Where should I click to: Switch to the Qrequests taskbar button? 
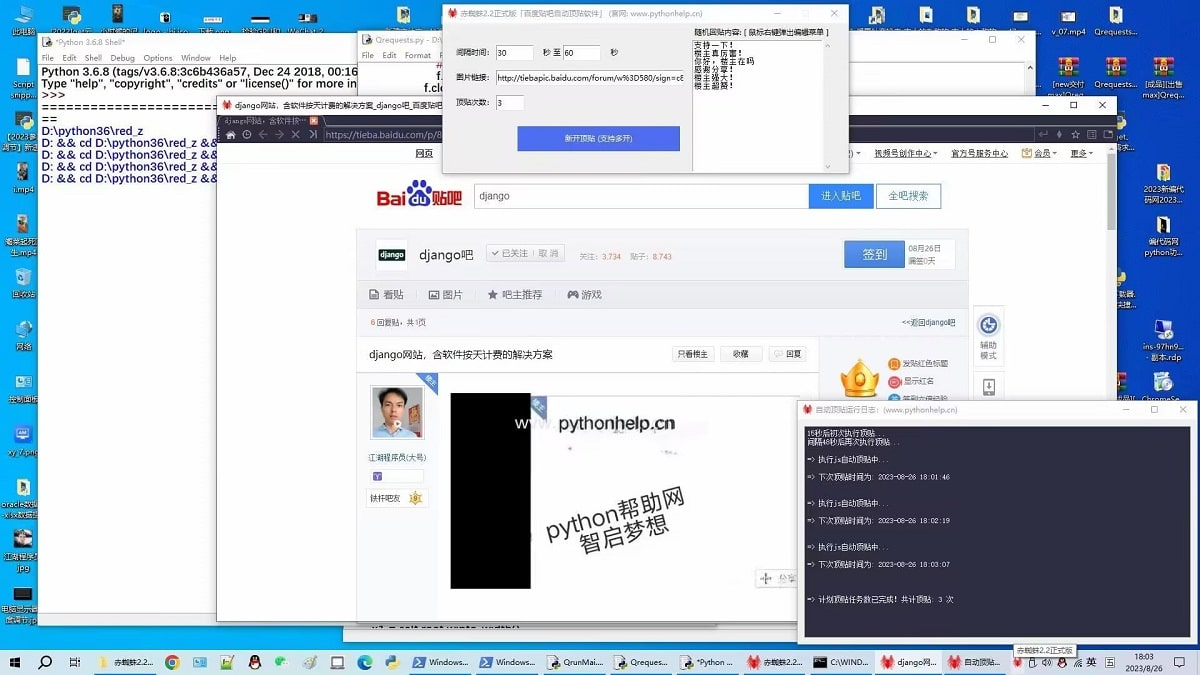(x=642, y=662)
